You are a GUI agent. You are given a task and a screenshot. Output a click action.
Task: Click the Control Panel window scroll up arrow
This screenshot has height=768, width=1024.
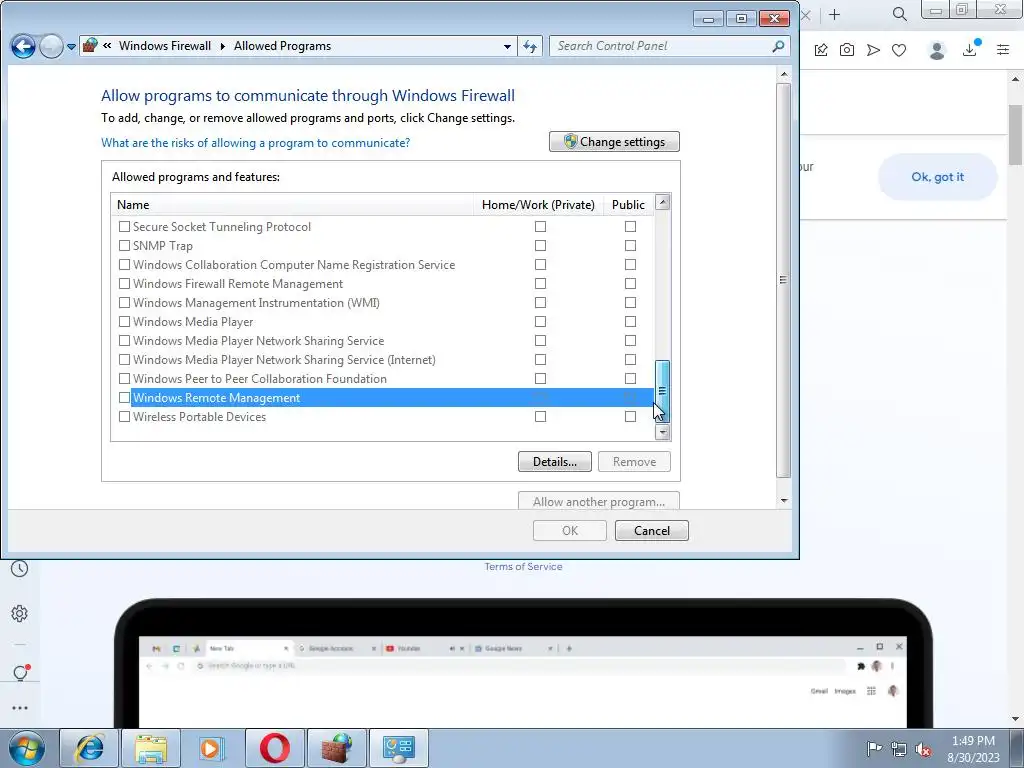pyautogui.click(x=784, y=74)
